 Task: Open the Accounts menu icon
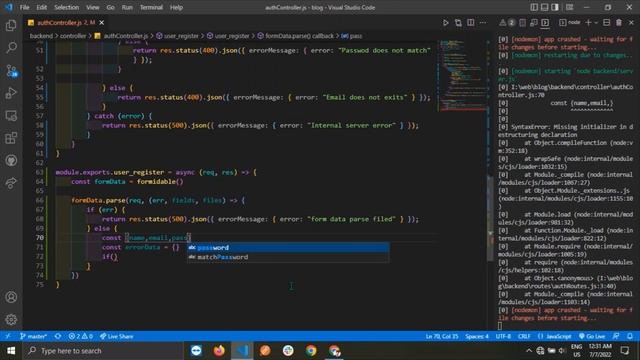pyautogui.click(x=11, y=297)
